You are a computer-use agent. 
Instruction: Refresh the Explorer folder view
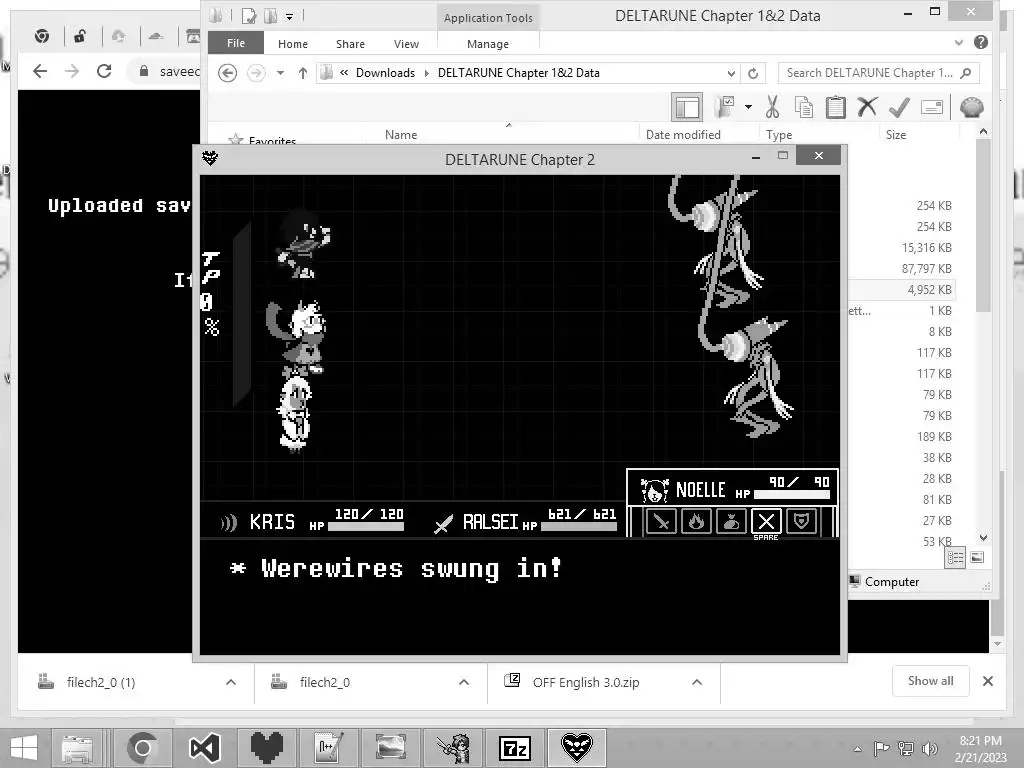click(753, 73)
